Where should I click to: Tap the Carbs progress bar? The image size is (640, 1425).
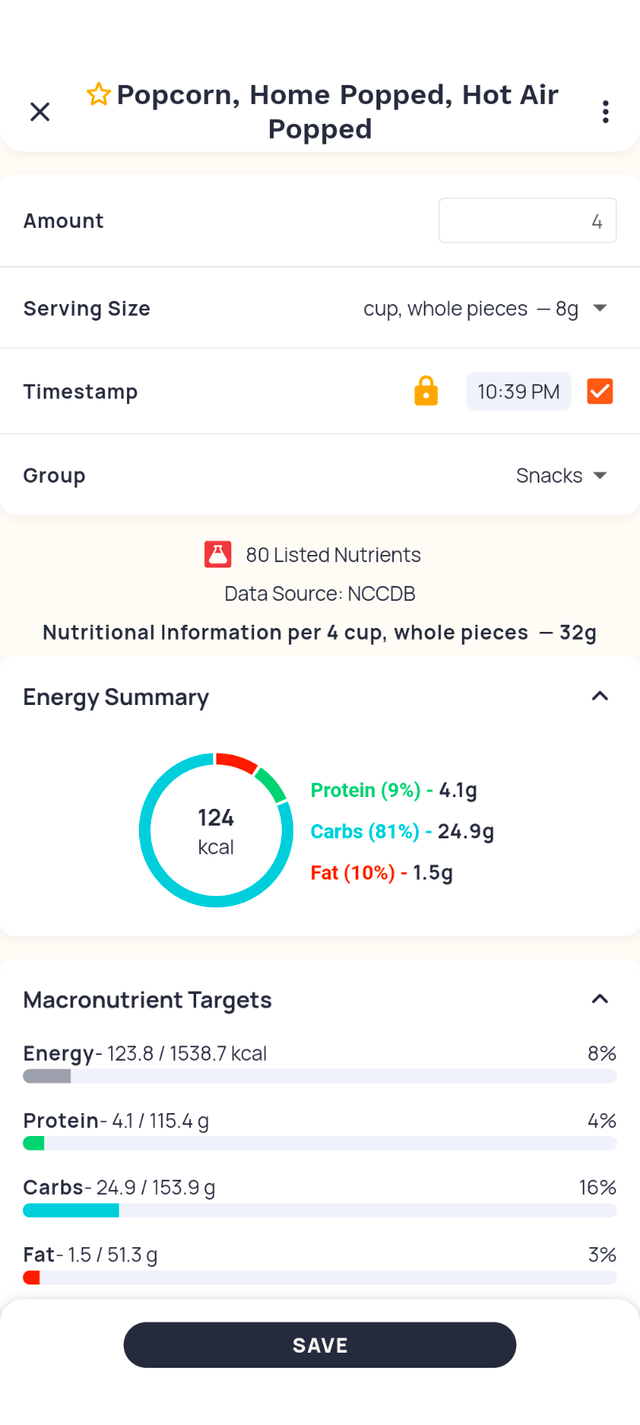point(319,1210)
